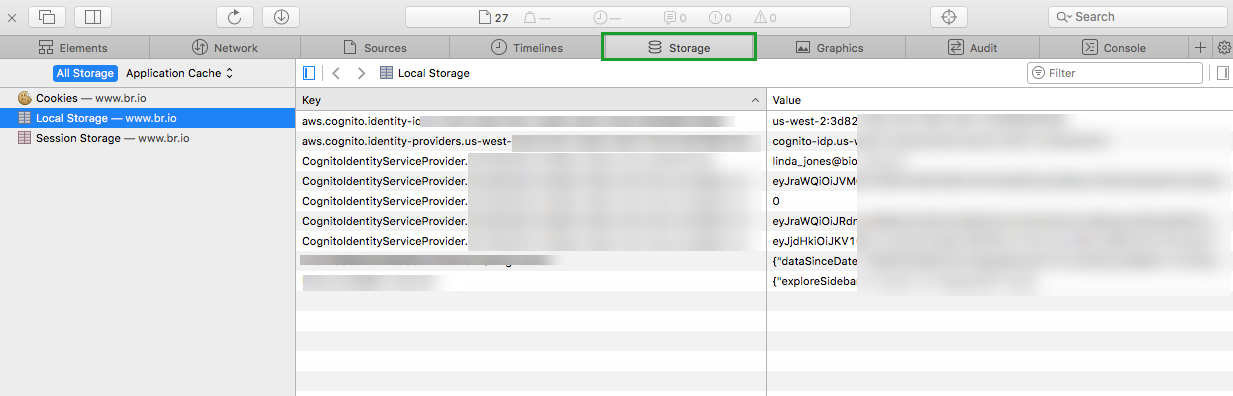Click the Search field in toolbar
The height and width of the screenshot is (396, 1233).
[1137, 17]
